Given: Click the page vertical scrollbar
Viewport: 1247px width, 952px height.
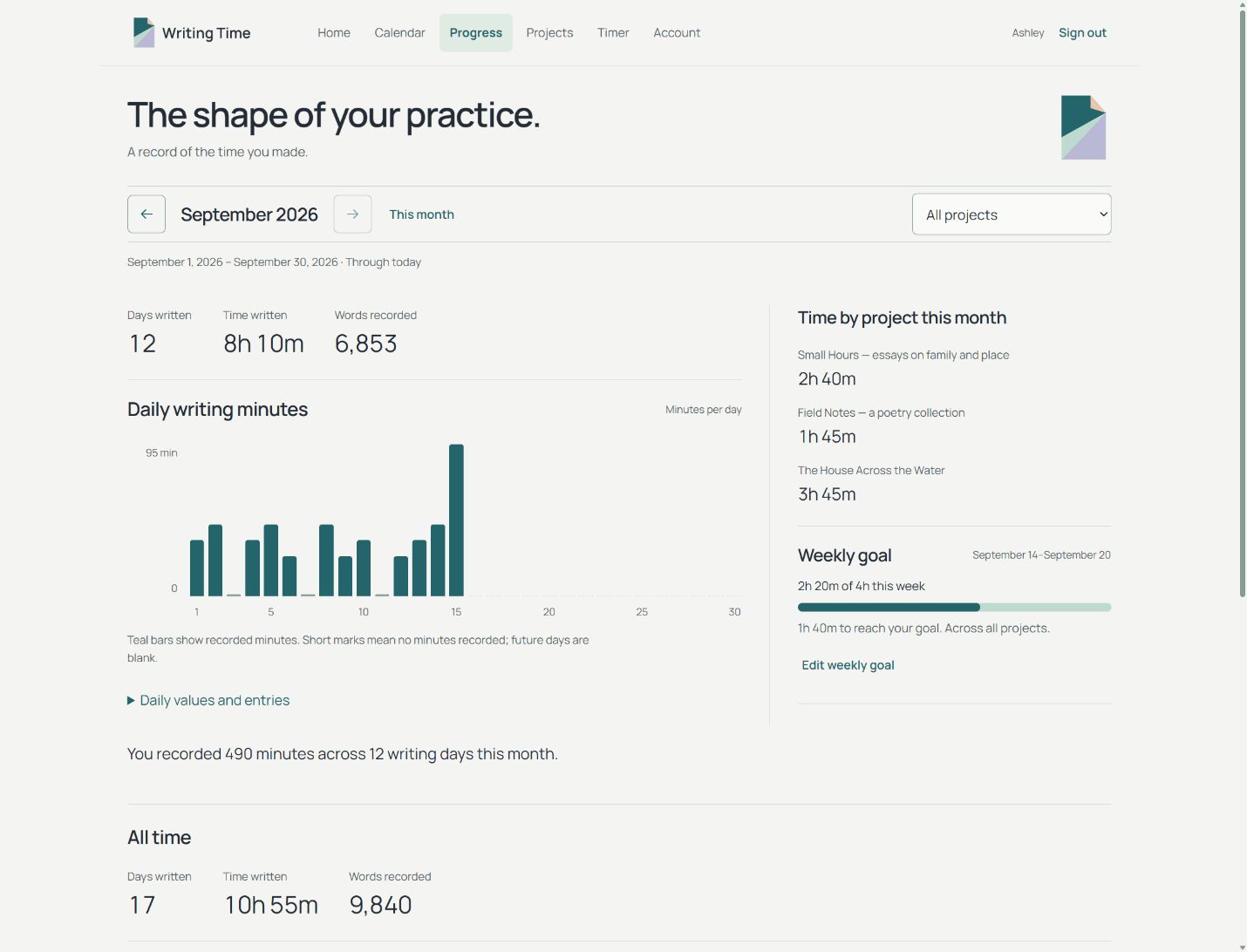Looking at the screenshot, I should 1243,305.
